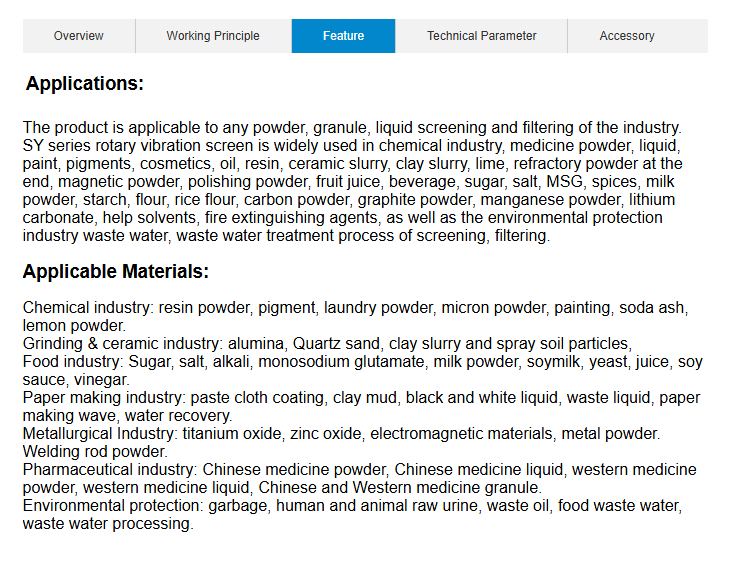Go to the Accessory tab

point(627,36)
